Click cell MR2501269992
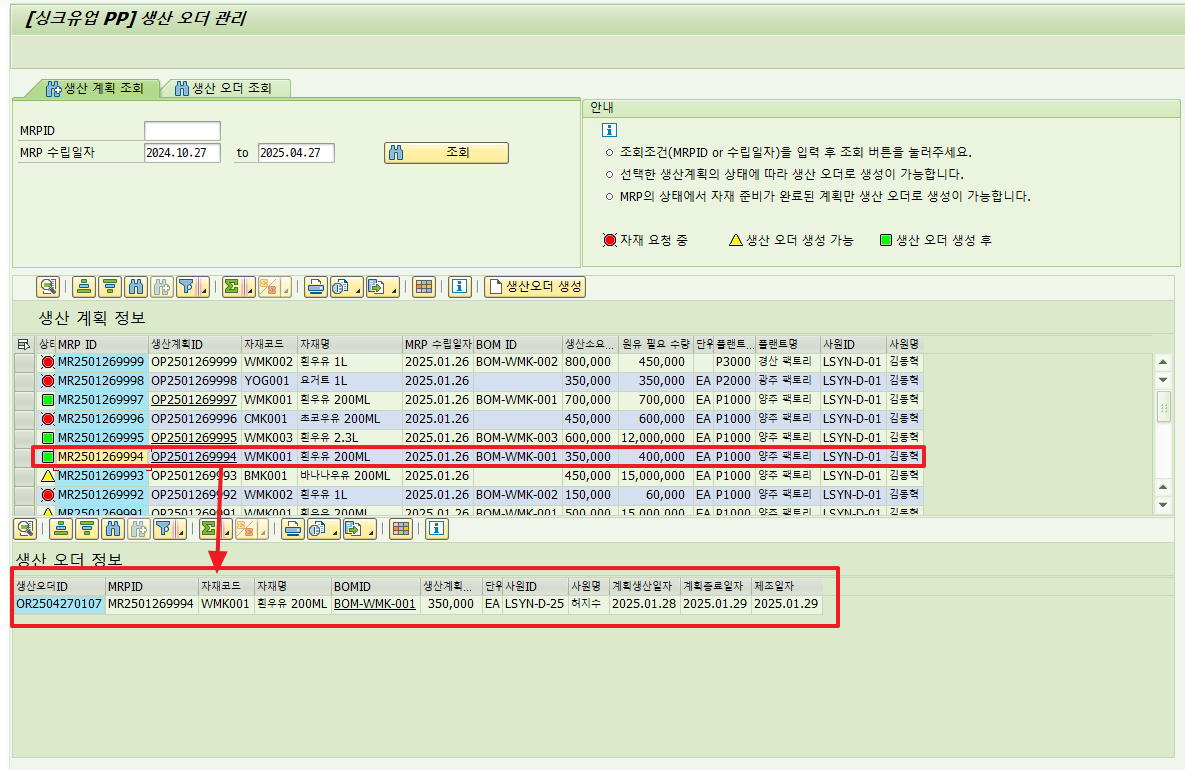This screenshot has height=770, width=1185. pos(101,495)
